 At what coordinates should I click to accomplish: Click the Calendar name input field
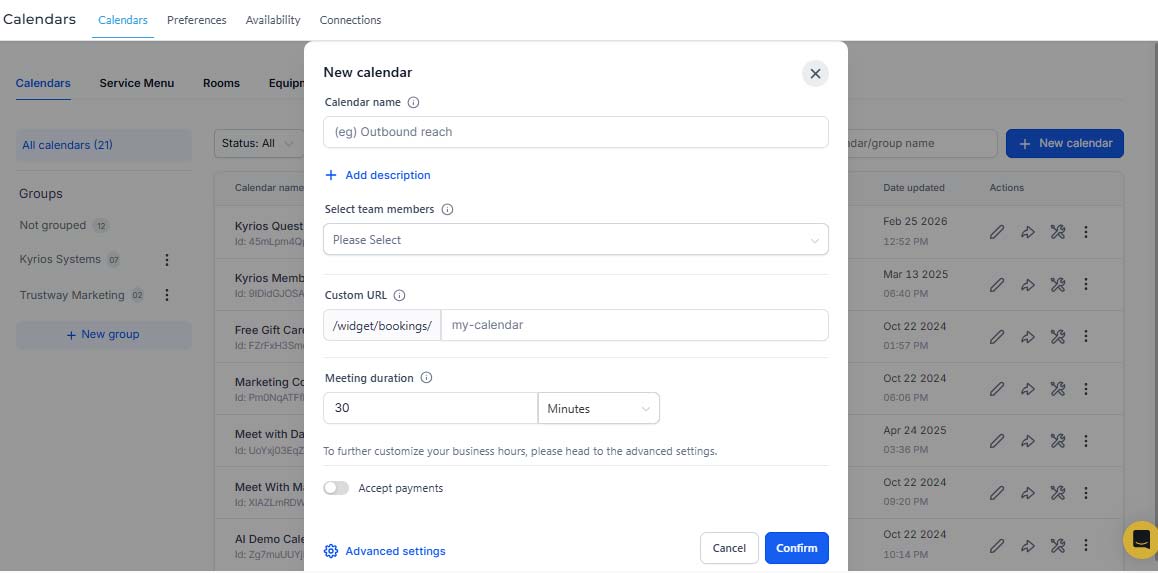576,132
